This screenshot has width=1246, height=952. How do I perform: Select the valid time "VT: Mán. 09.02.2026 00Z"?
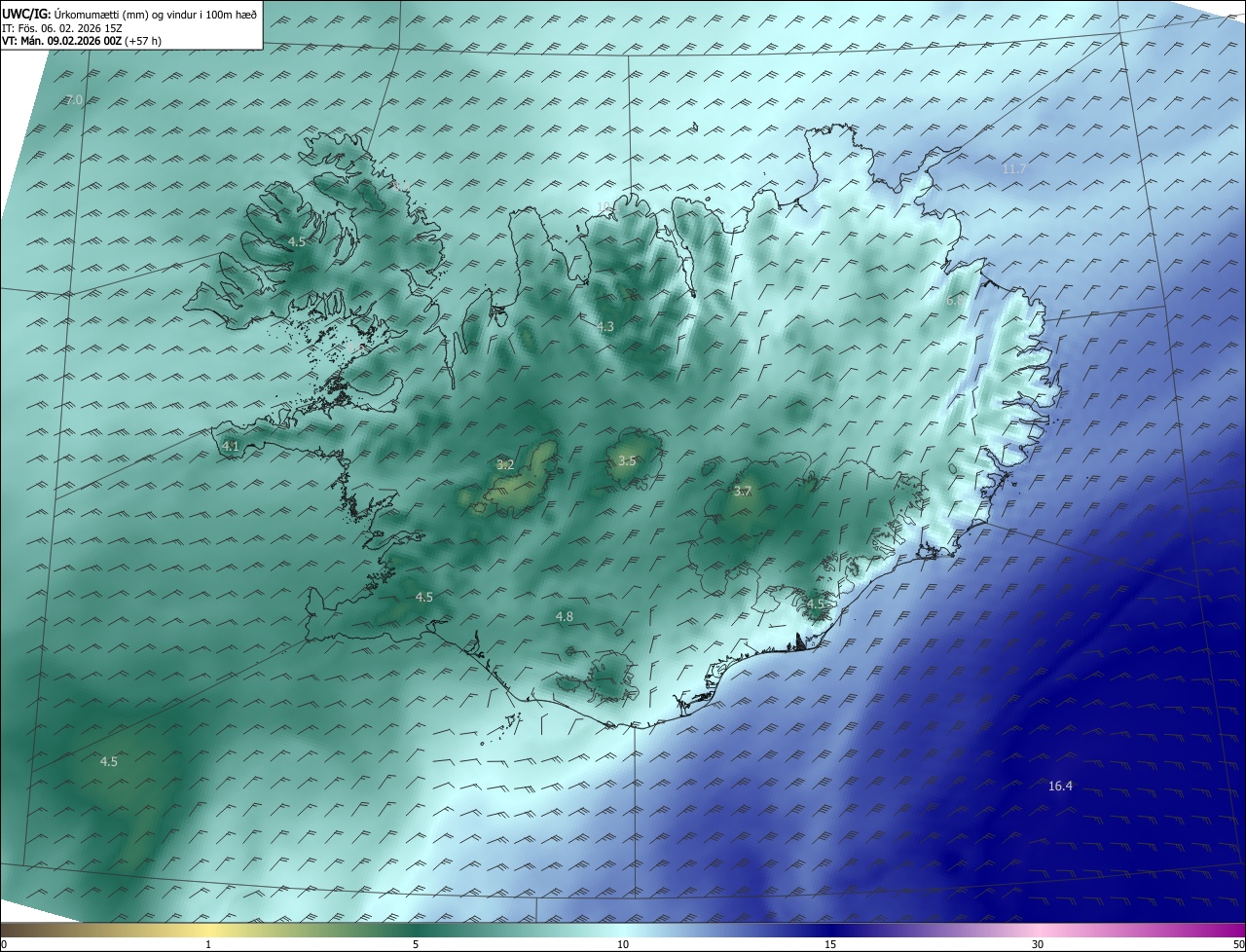pos(61,41)
